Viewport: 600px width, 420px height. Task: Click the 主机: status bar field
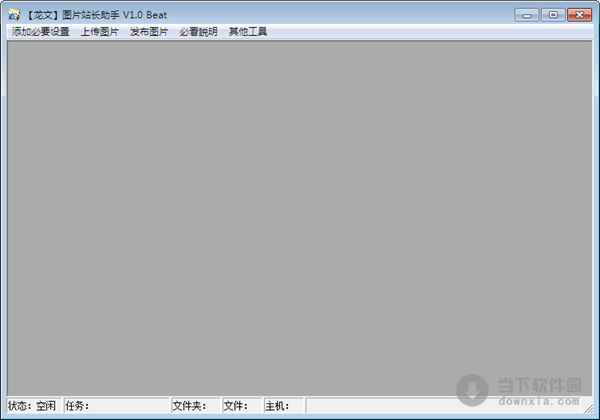[x=284, y=405]
